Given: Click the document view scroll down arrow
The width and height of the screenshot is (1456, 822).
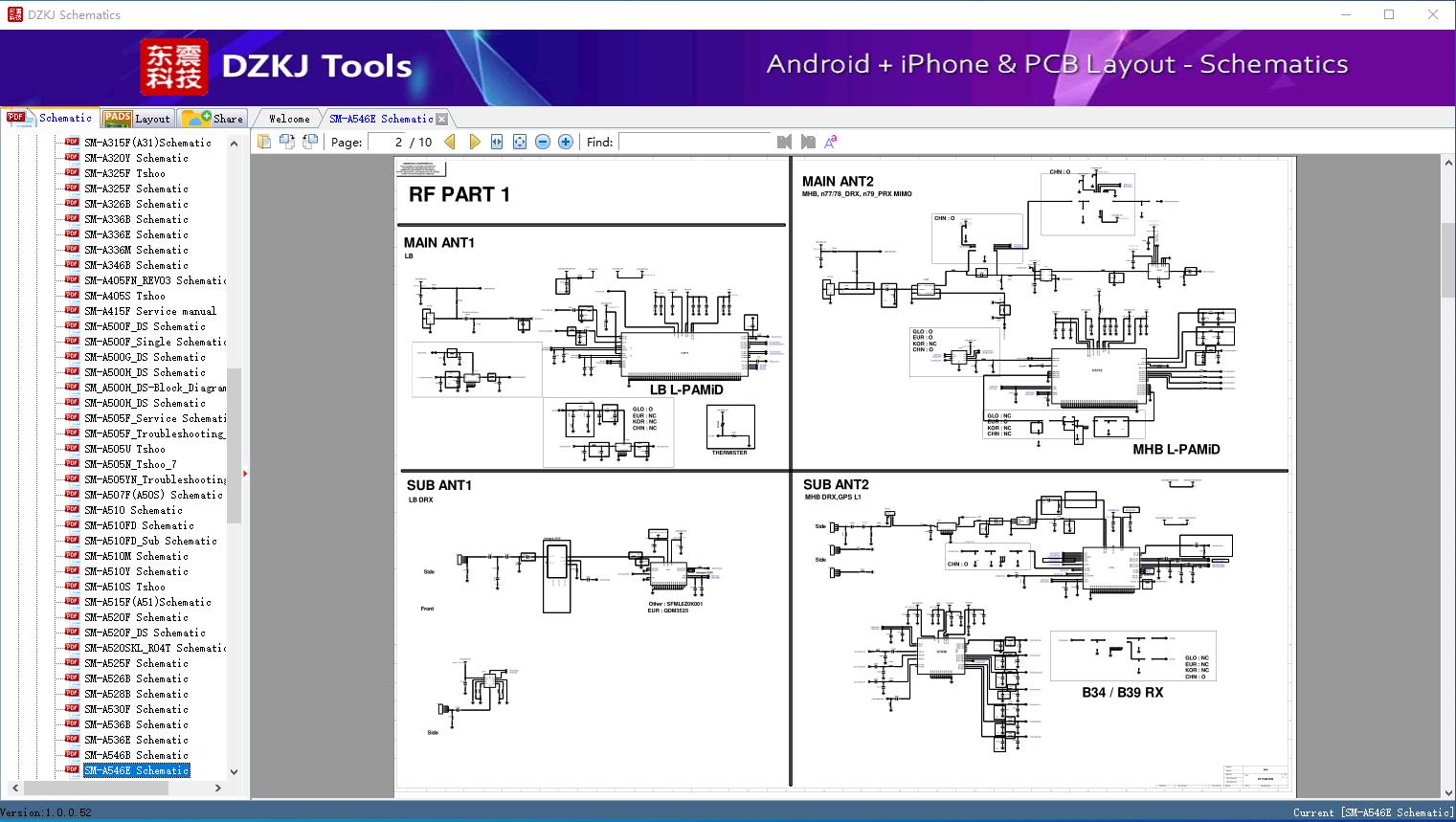Looking at the screenshot, I should tap(1447, 790).
